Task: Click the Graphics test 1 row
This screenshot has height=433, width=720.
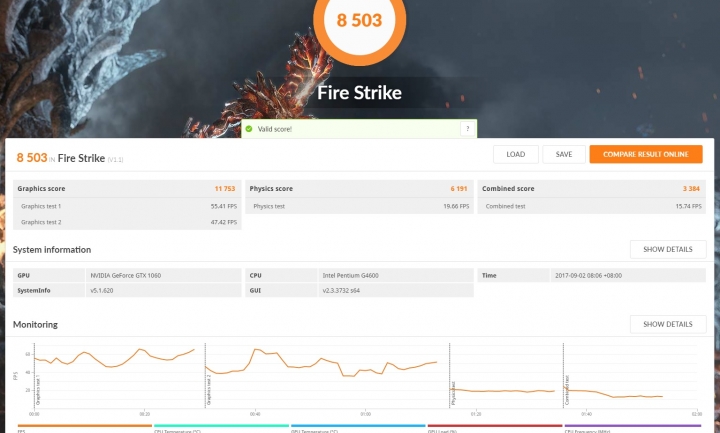Action: (127, 206)
